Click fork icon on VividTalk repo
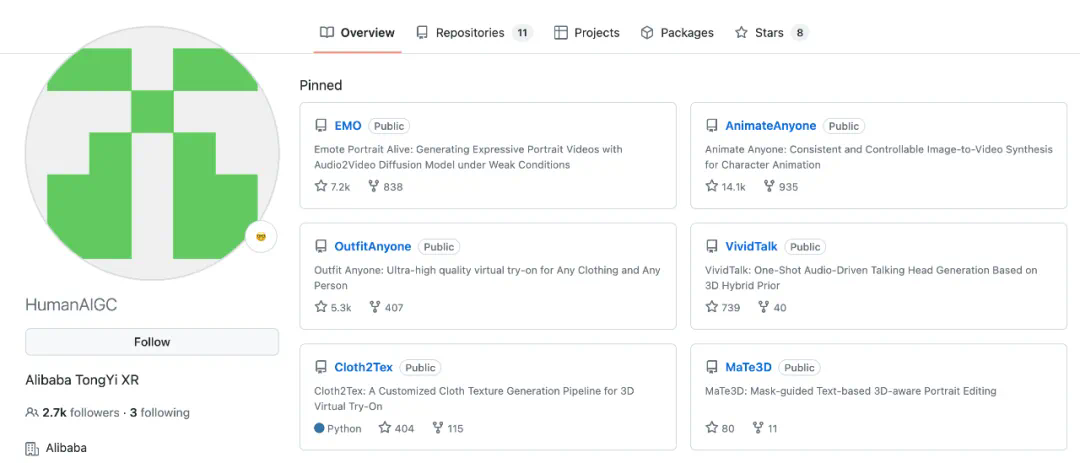This screenshot has height=463, width=1080. tap(764, 307)
